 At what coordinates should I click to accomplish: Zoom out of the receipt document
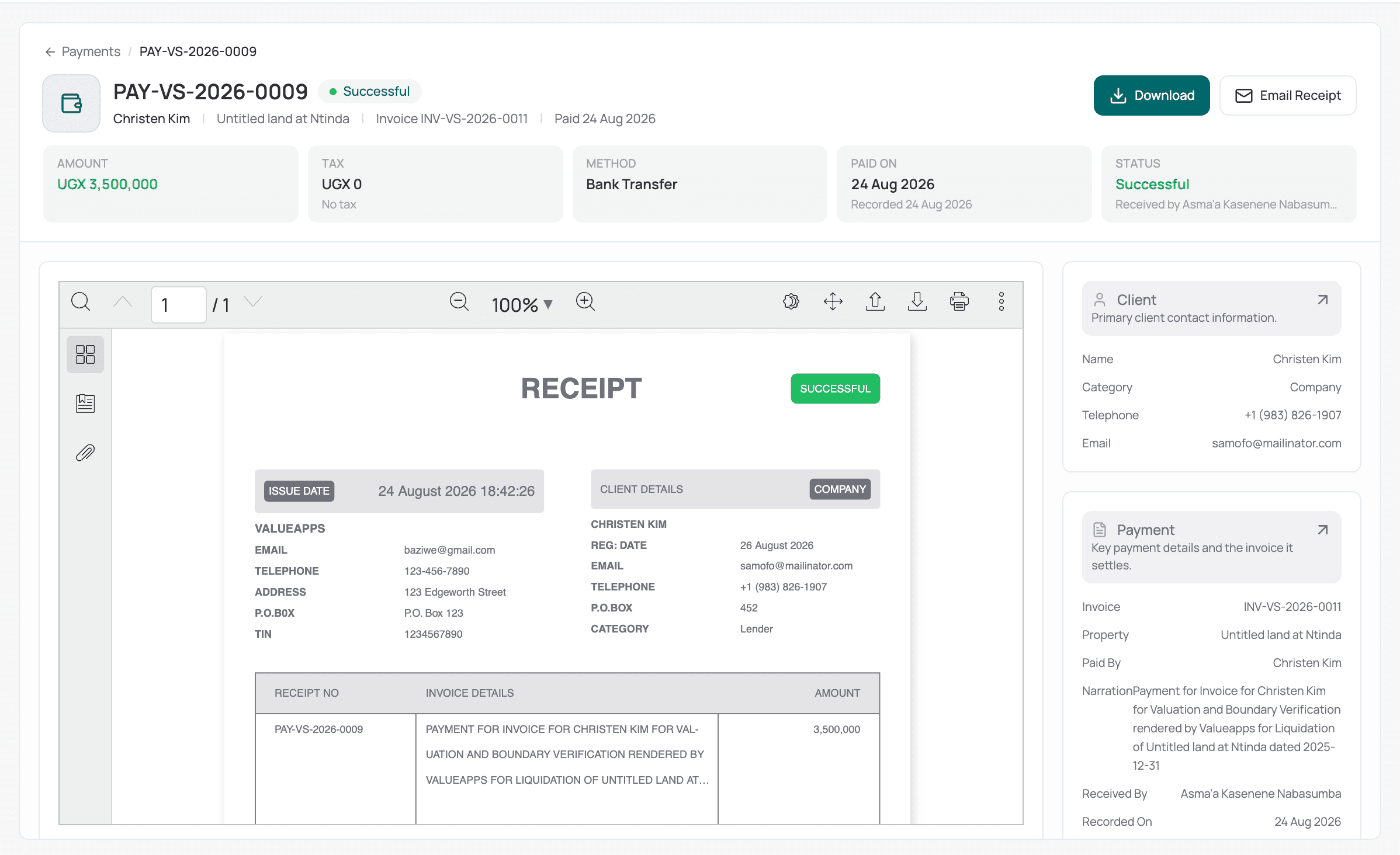click(459, 302)
